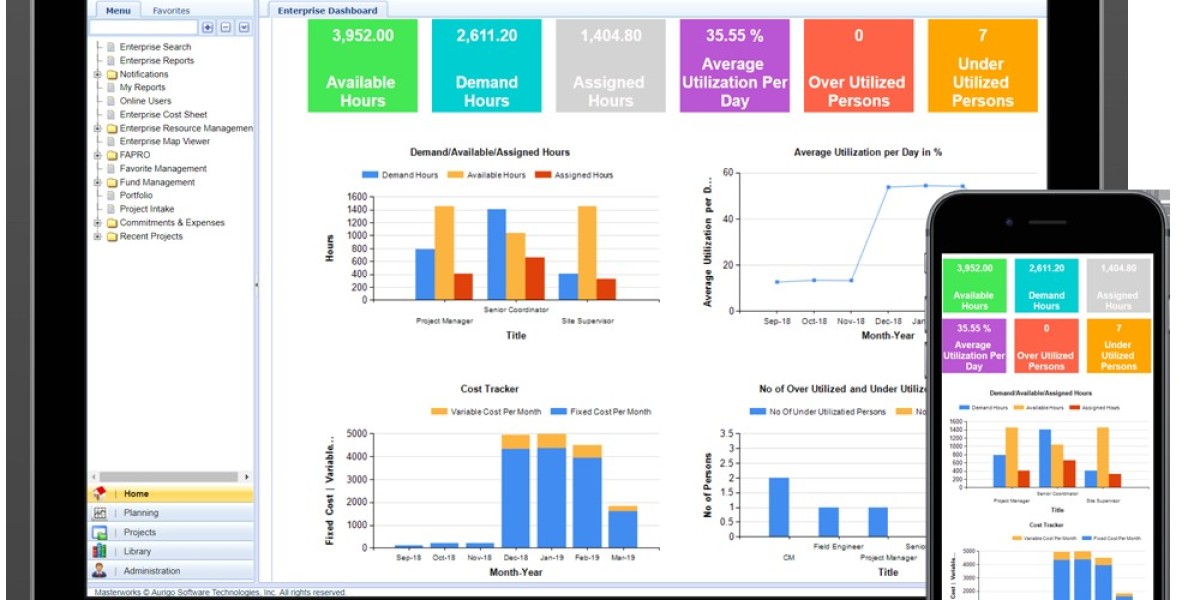This screenshot has width=1200, height=600.
Task: Open the Enterprise Search item label
Action: [x=155, y=47]
